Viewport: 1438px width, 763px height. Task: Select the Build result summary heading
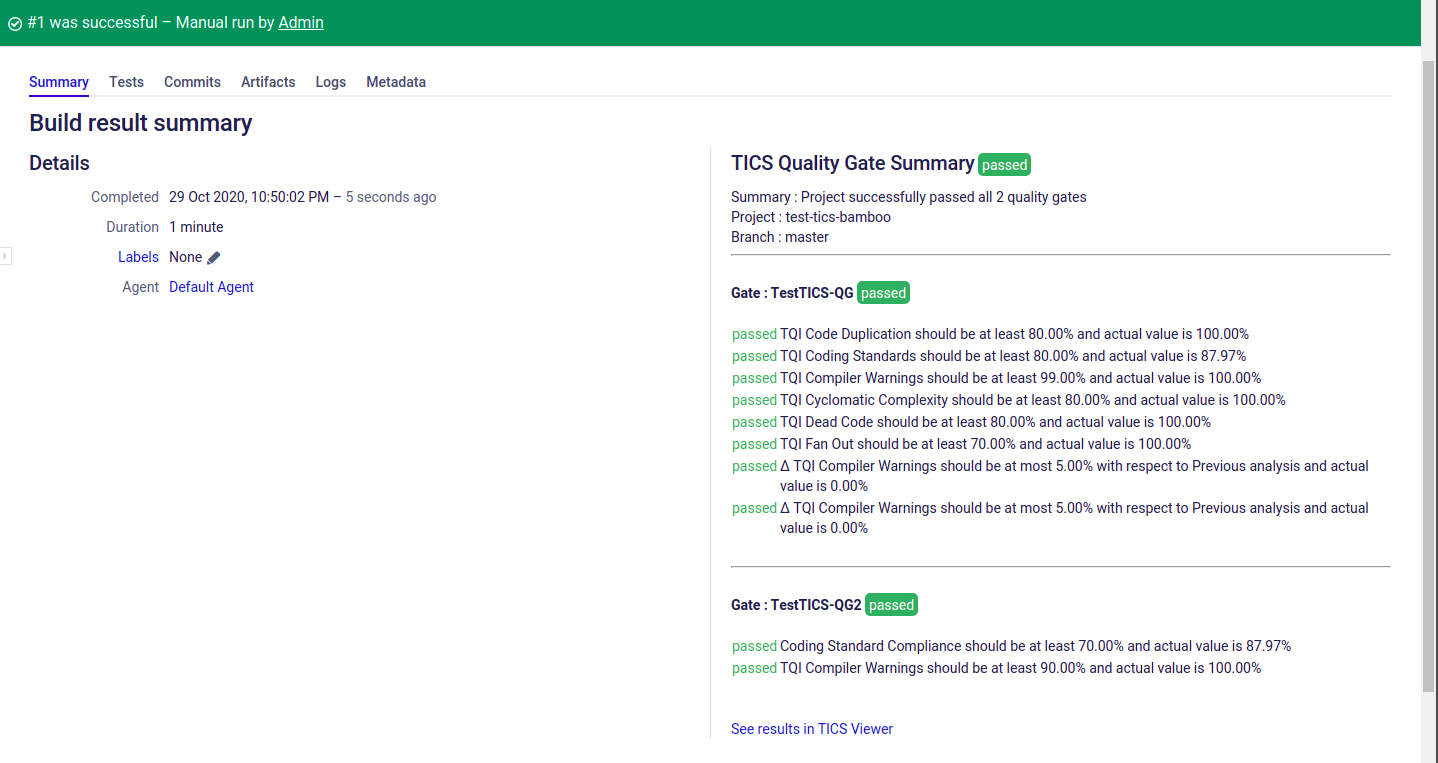(x=141, y=123)
